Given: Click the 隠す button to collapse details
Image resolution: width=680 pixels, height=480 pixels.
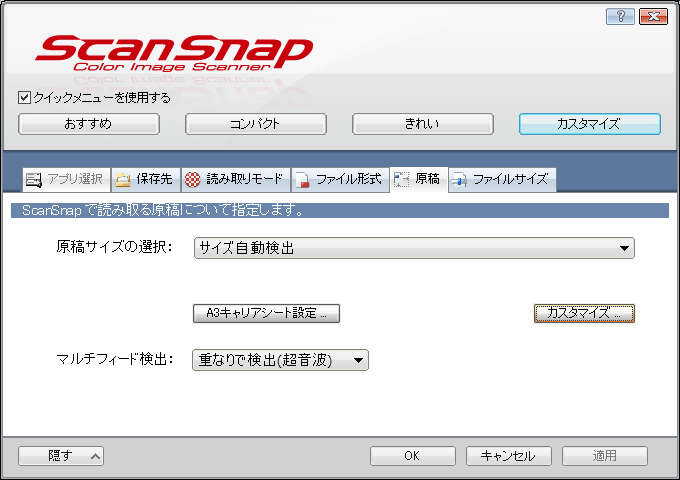Looking at the screenshot, I should point(61,456).
